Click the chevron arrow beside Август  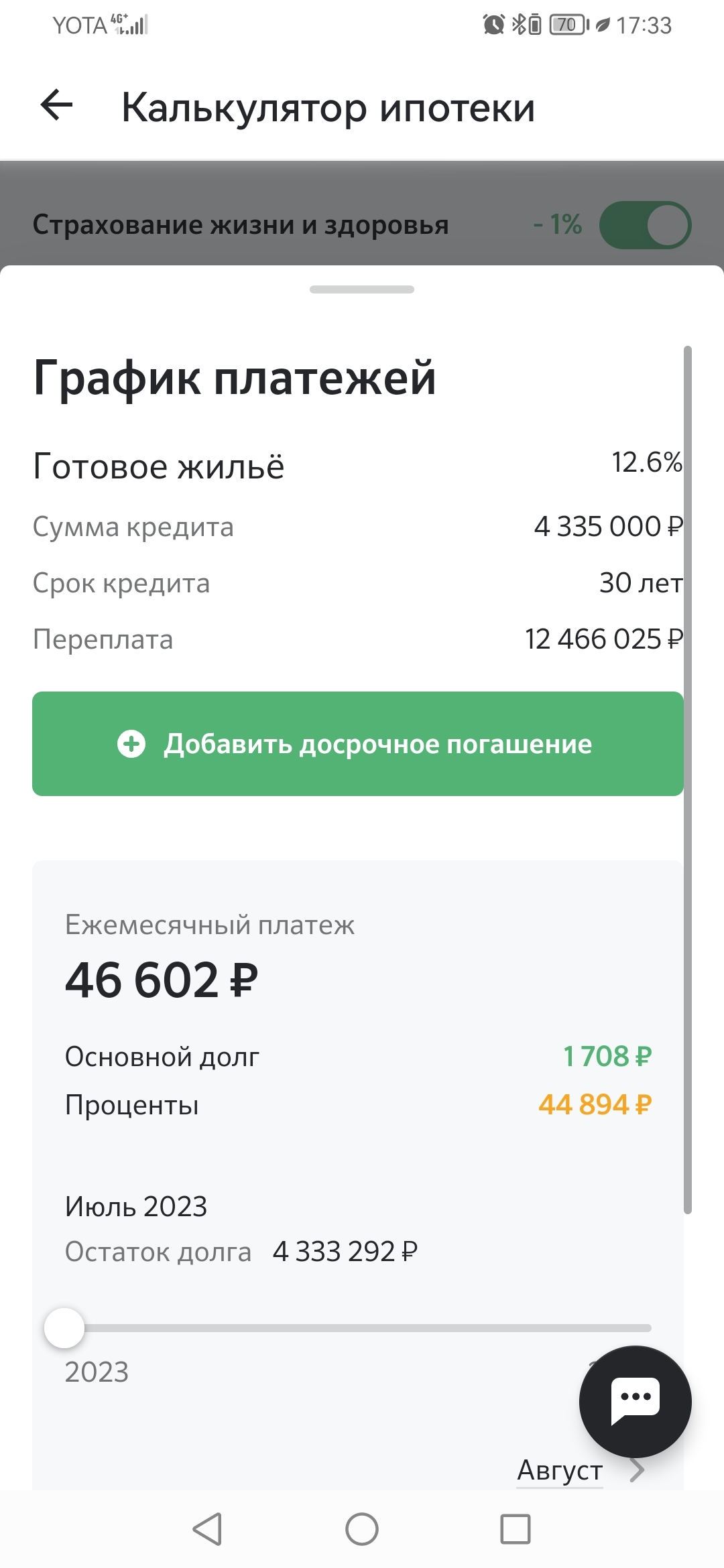click(x=637, y=1470)
